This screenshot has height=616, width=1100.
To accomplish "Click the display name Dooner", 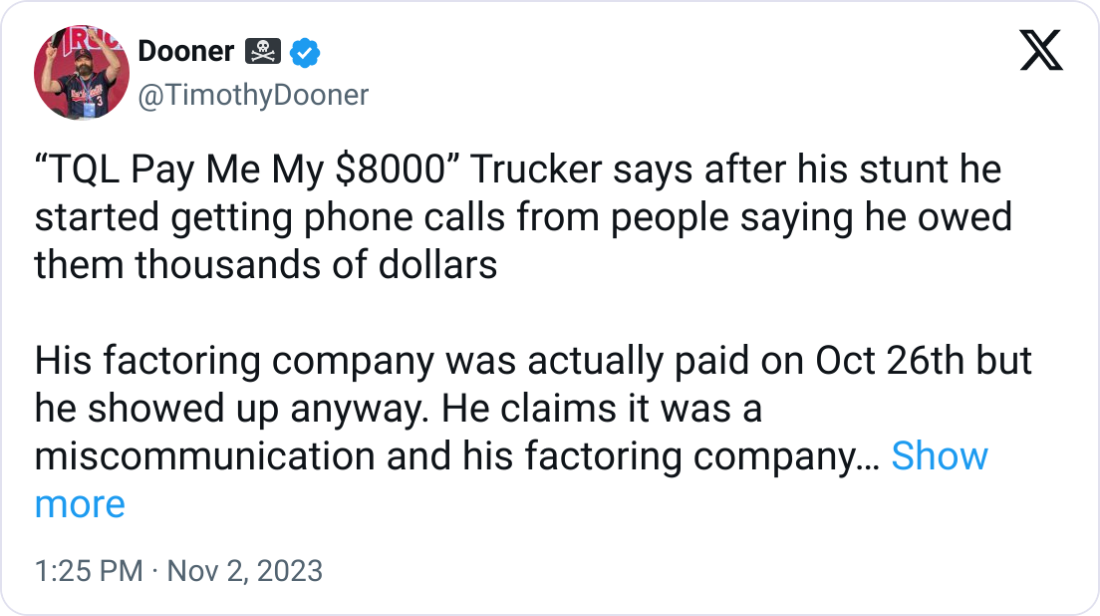I will 186,51.
